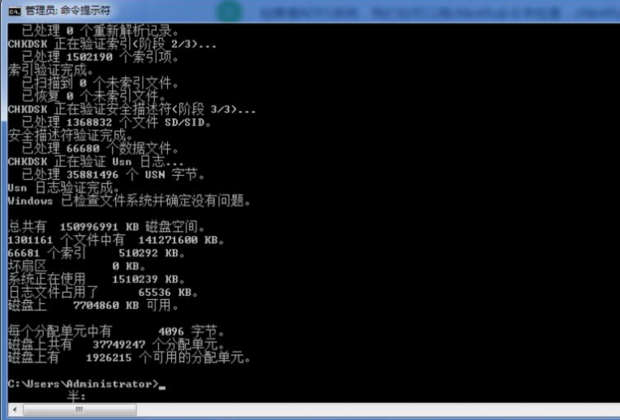
Task: Click the 坏扇区 0 KB line
Action: [77, 266]
